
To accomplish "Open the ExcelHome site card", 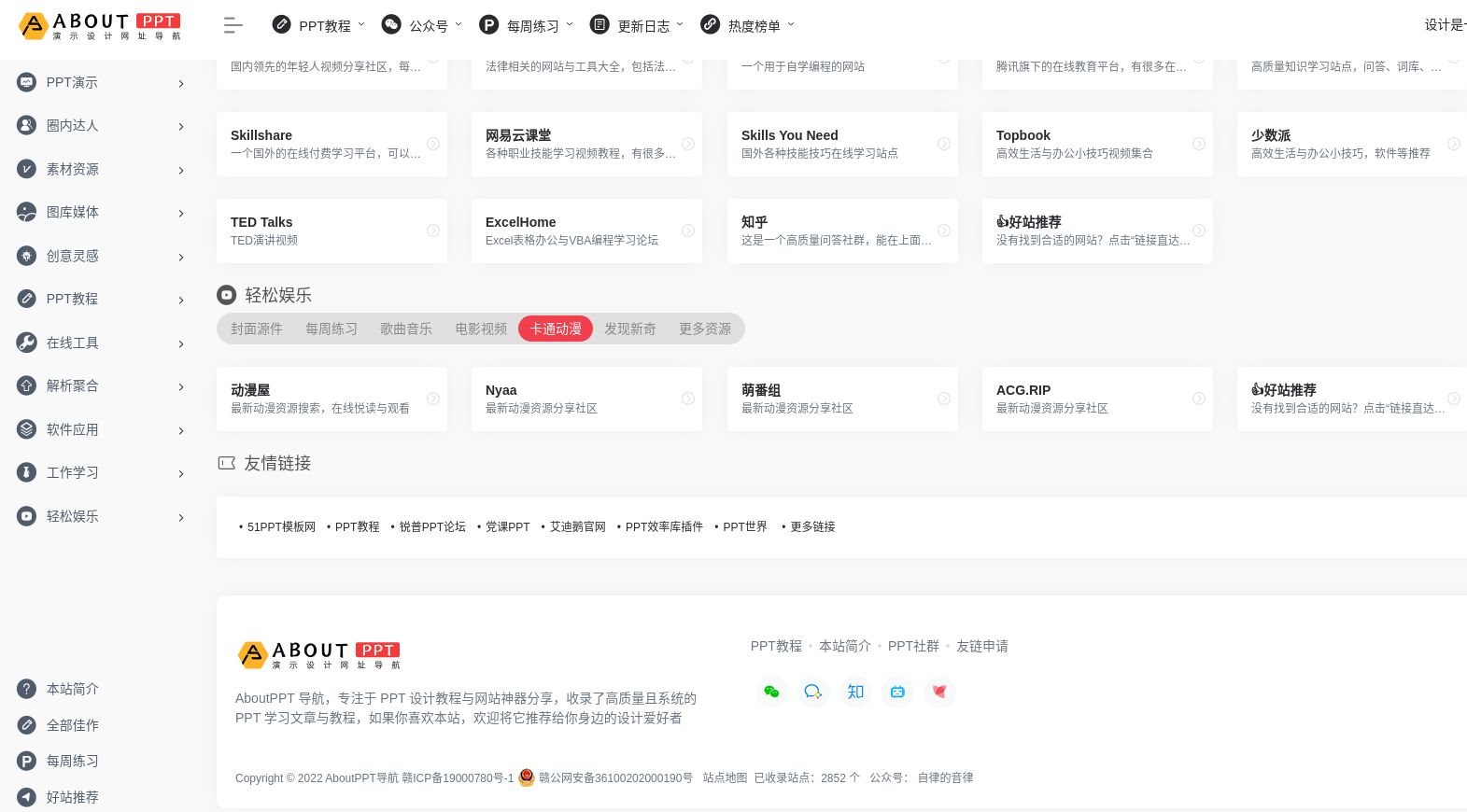I will pyautogui.click(x=586, y=231).
